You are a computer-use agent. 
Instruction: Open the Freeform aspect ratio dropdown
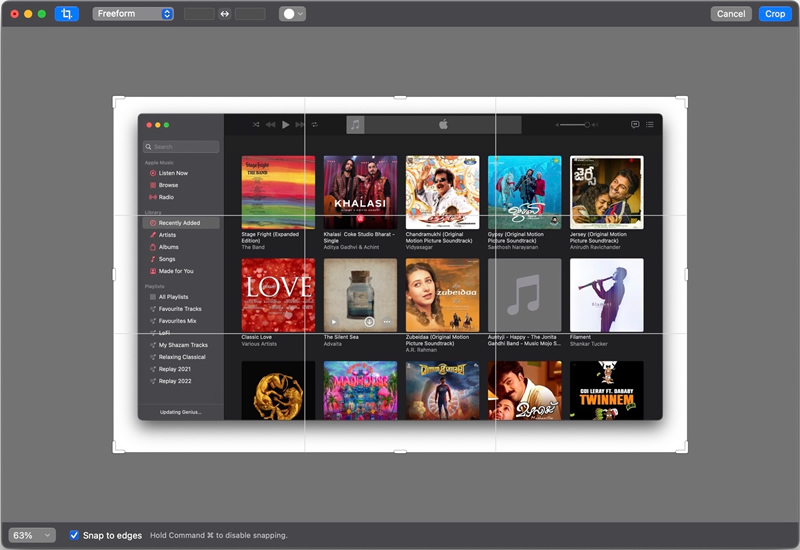point(133,14)
